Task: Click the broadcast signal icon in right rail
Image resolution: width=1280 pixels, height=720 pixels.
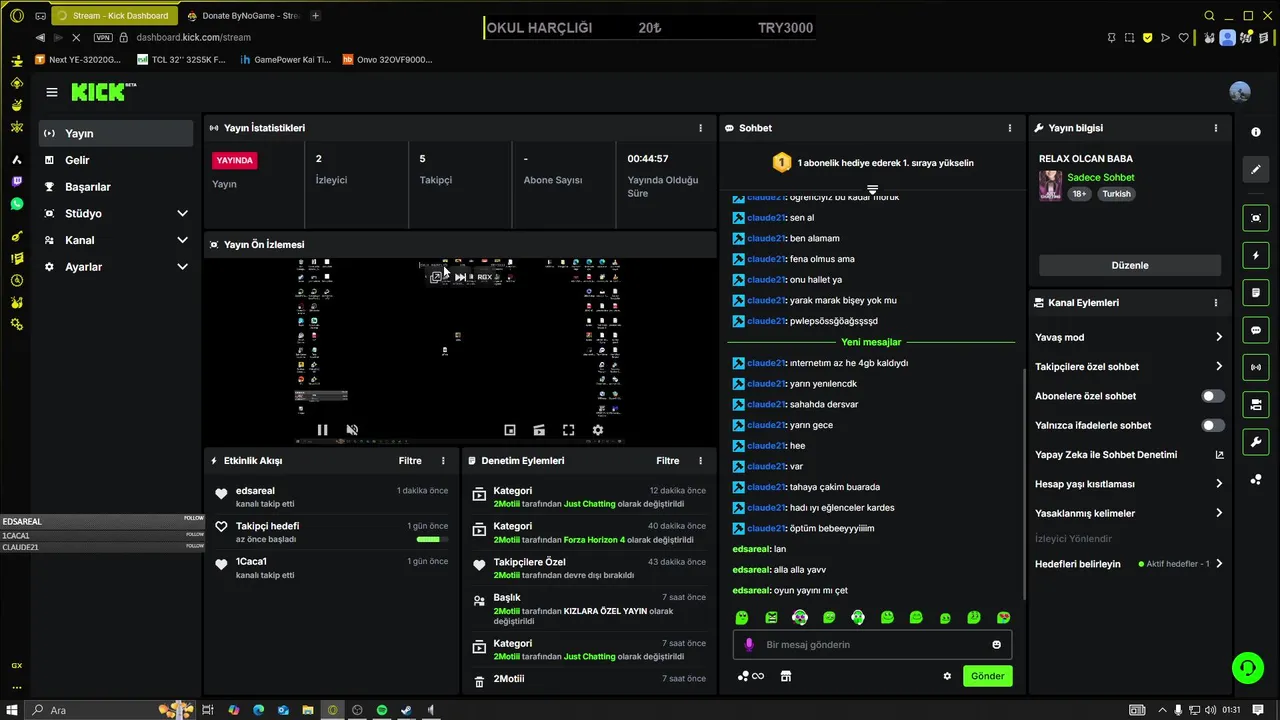Action: [1256, 367]
